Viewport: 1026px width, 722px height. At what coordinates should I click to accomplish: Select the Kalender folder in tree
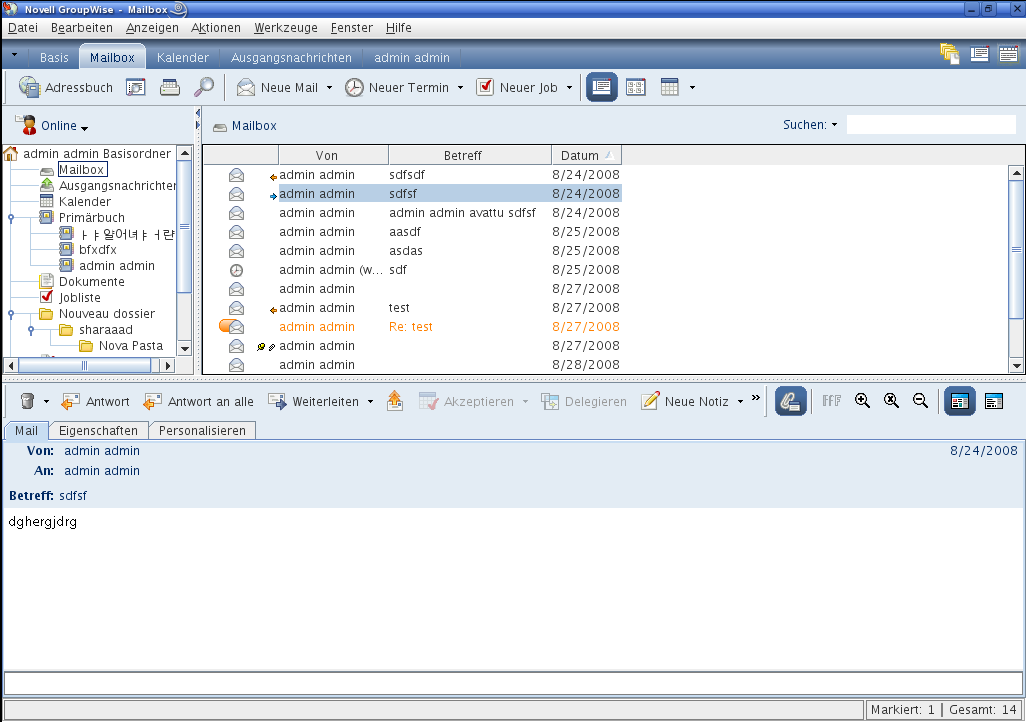click(84, 202)
